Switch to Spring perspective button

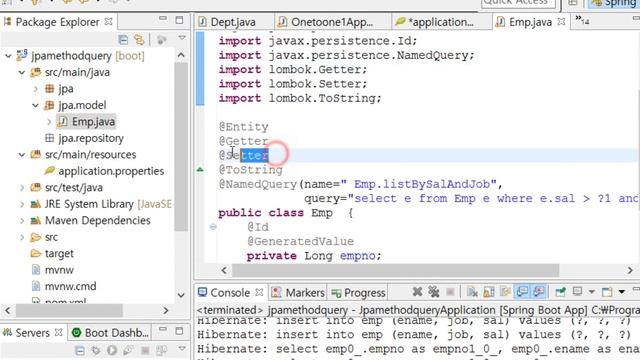tap(614, 3)
